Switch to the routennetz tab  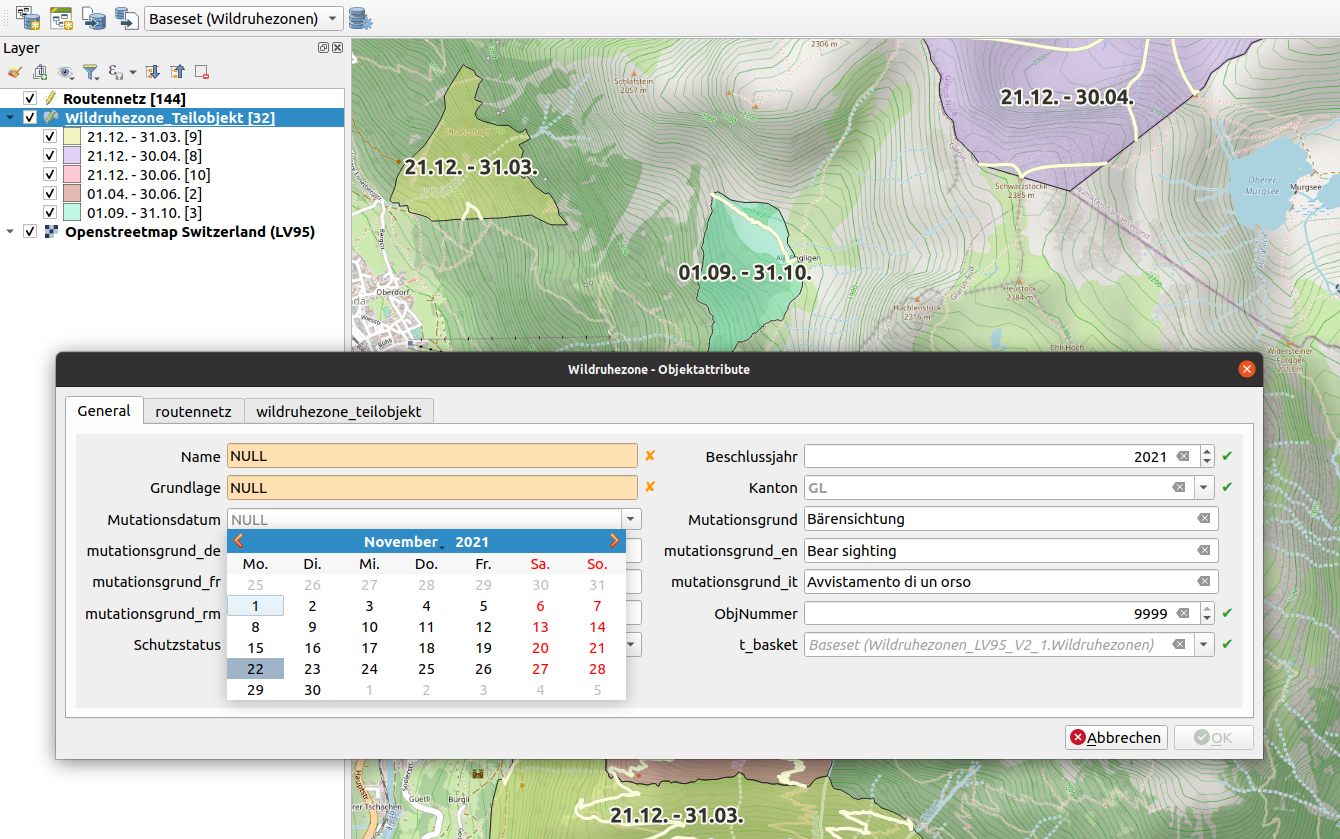[x=193, y=411]
